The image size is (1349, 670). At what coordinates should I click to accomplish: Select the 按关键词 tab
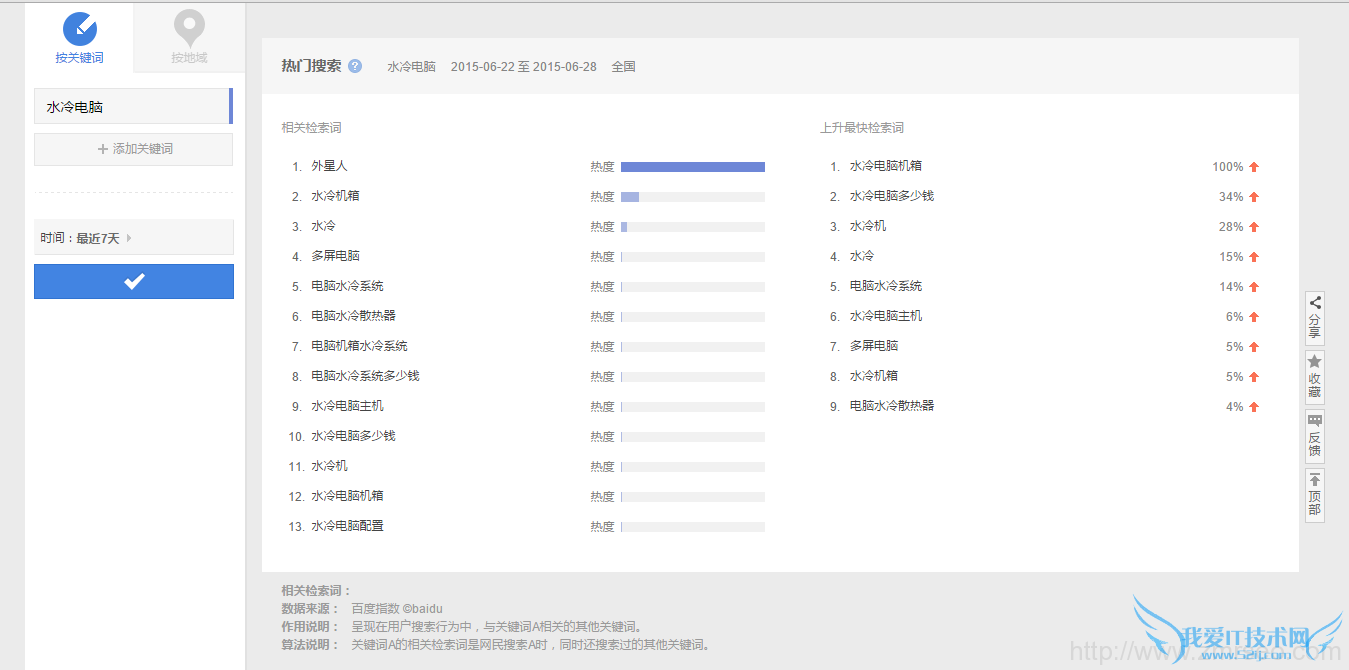[79, 38]
